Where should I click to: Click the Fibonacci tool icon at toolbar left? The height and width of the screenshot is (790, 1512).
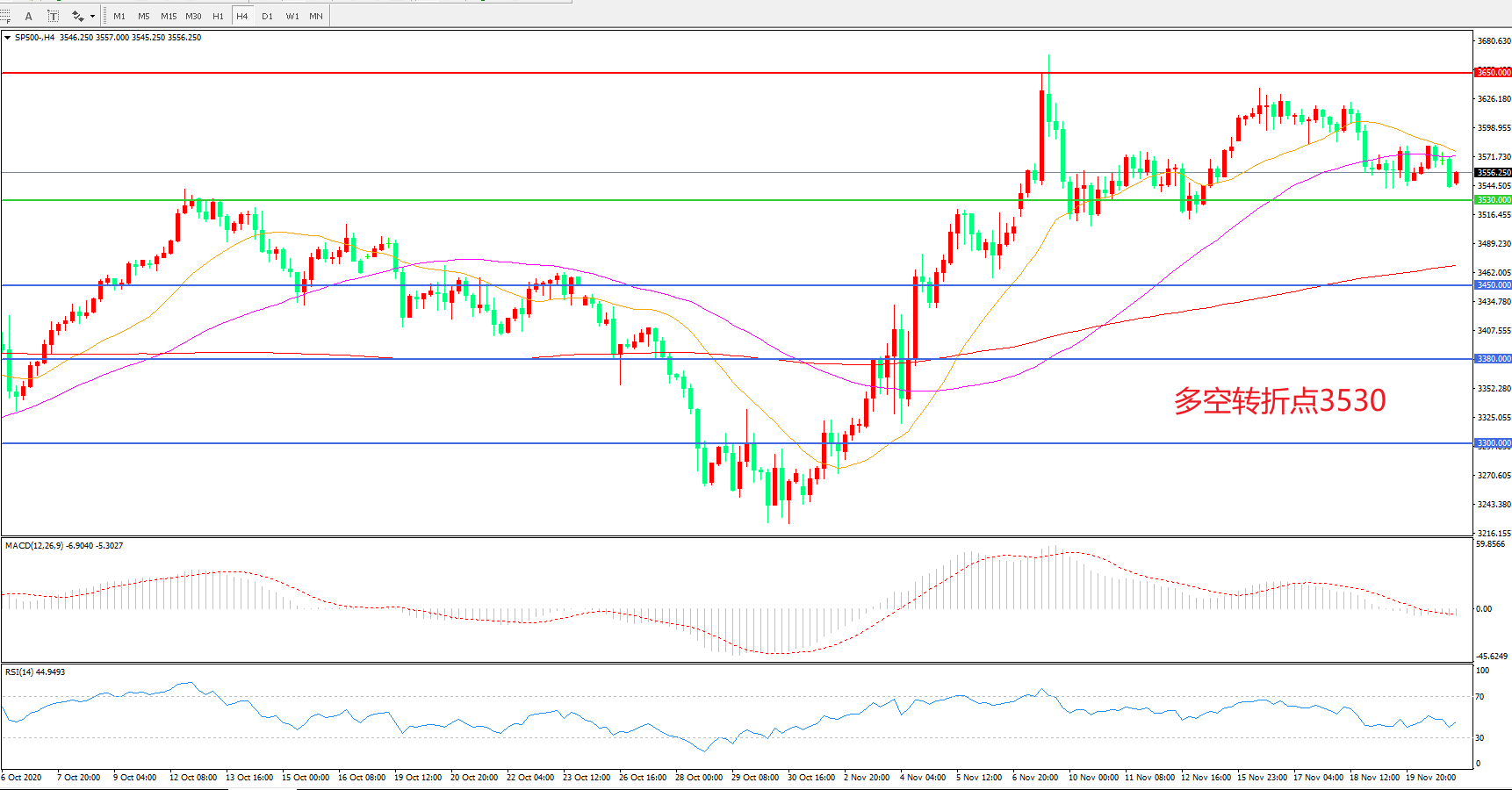[5, 16]
